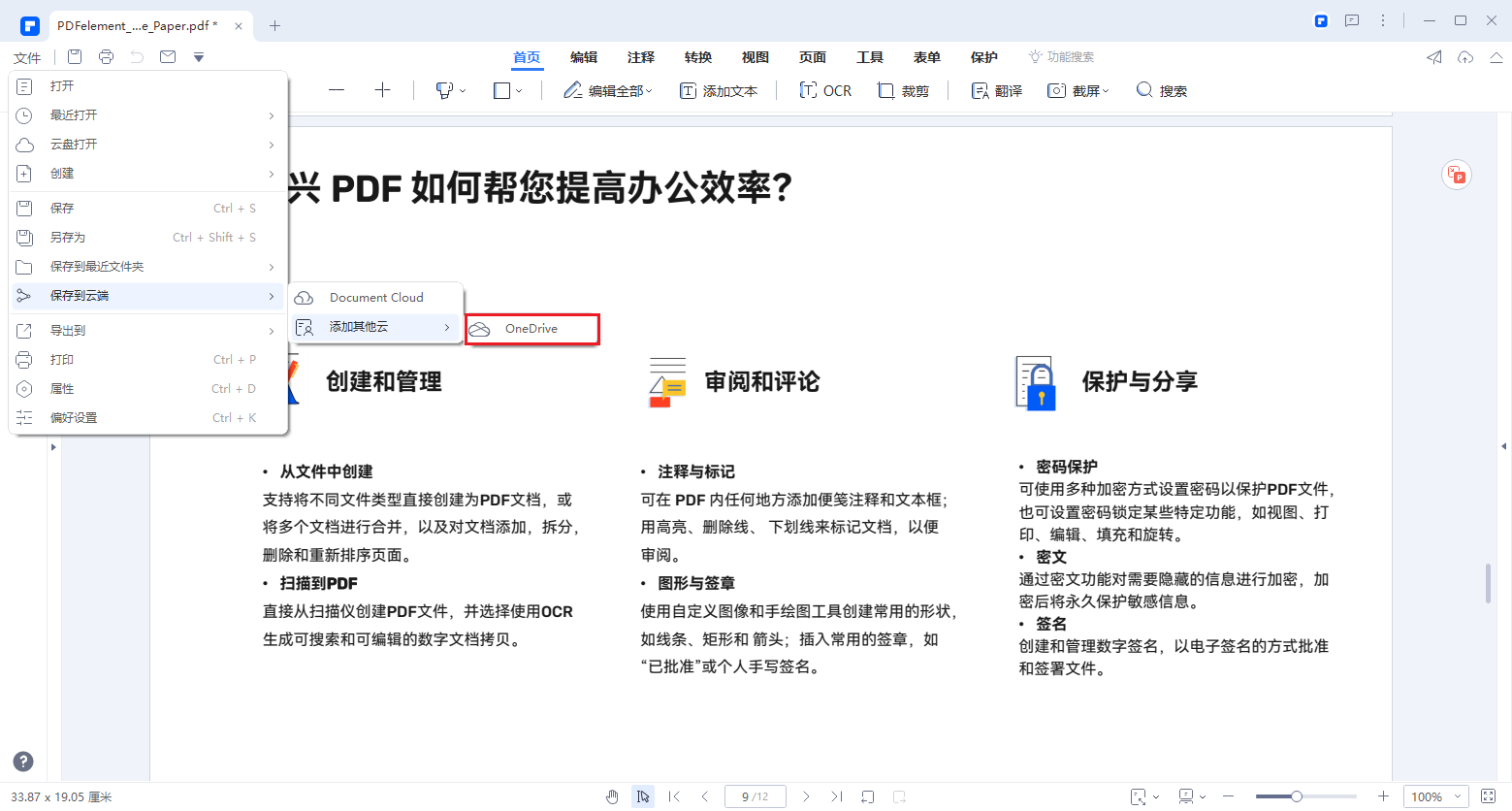Choose Document Cloud in submenu
This screenshot has width=1512, height=811.
(376, 298)
